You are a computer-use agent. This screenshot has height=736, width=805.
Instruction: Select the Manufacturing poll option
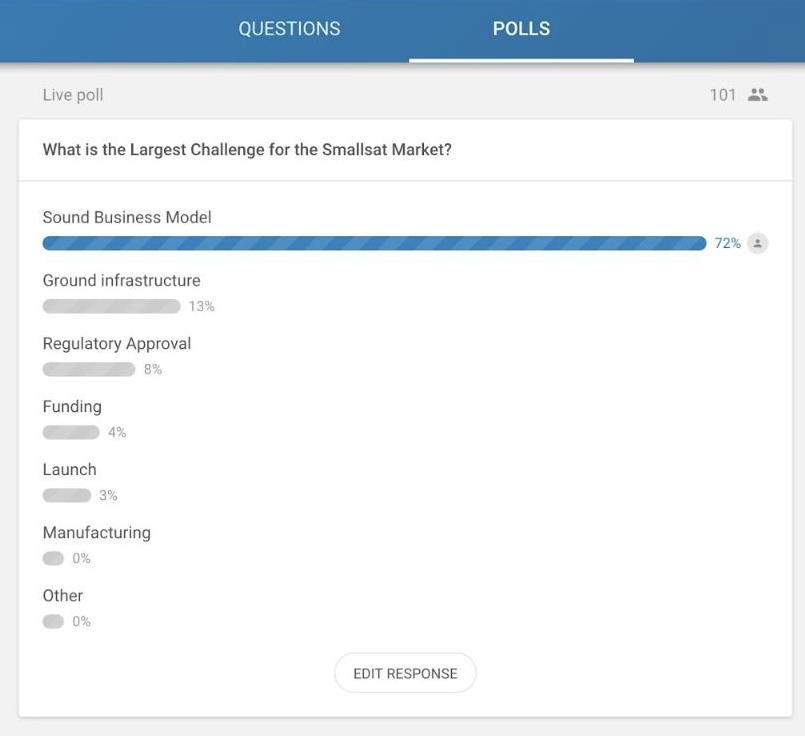point(96,532)
